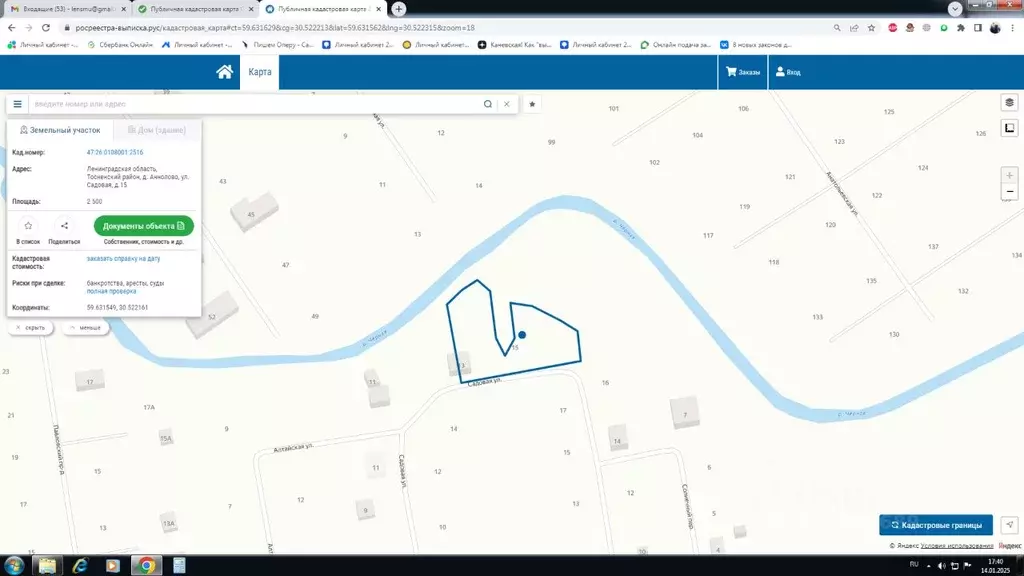1024x576 pixels.
Task: Open the Карта menu item in header
Action: tap(259, 72)
